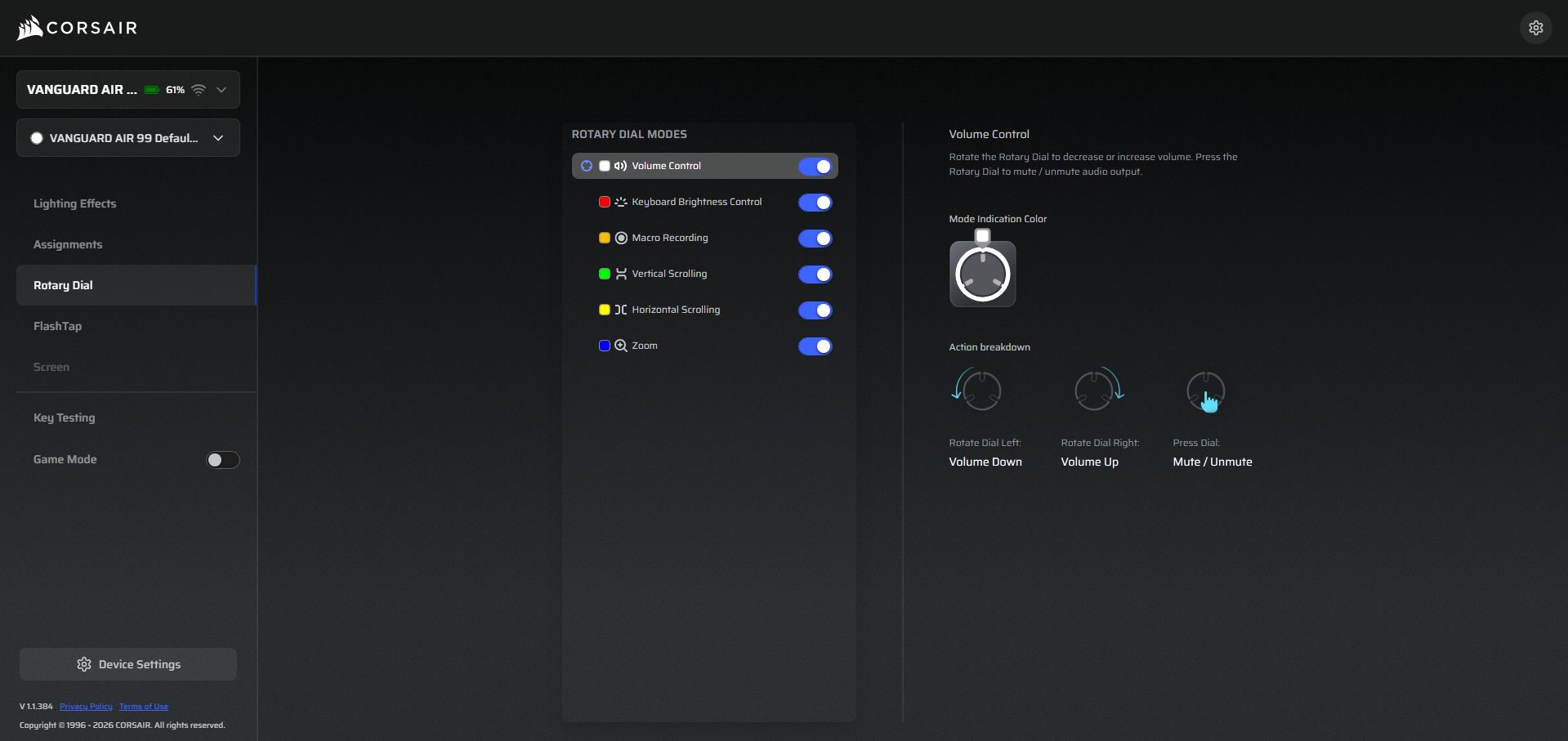
Task: Expand the VANGUARD AIR device dropdown
Action: [221, 90]
